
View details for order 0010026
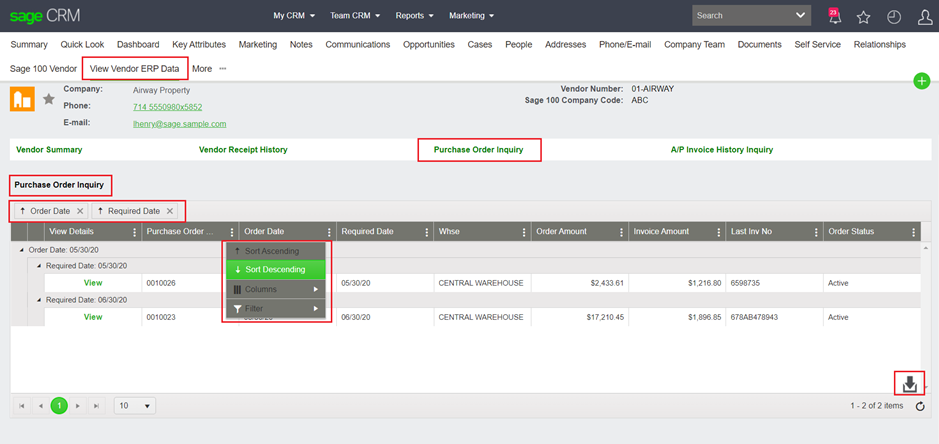coord(93,283)
